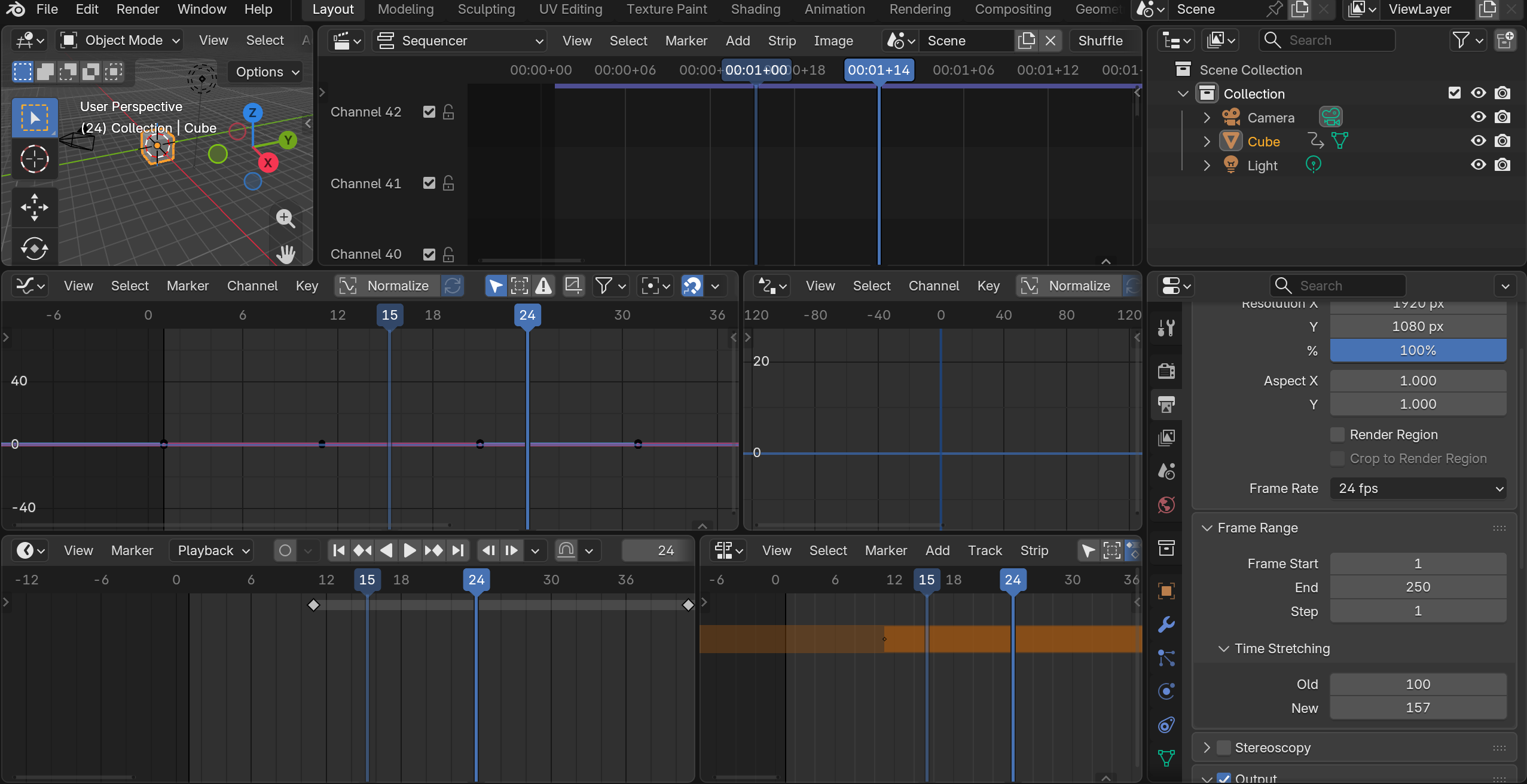This screenshot has width=1527, height=784.
Task: Open the World properties tab icon
Action: pyautogui.click(x=1166, y=505)
